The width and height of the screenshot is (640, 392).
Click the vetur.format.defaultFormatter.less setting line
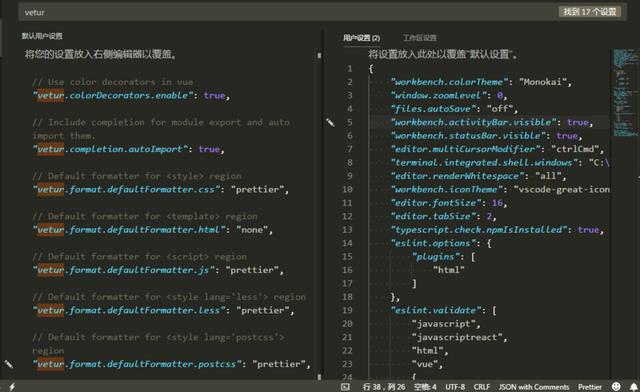pos(163,310)
